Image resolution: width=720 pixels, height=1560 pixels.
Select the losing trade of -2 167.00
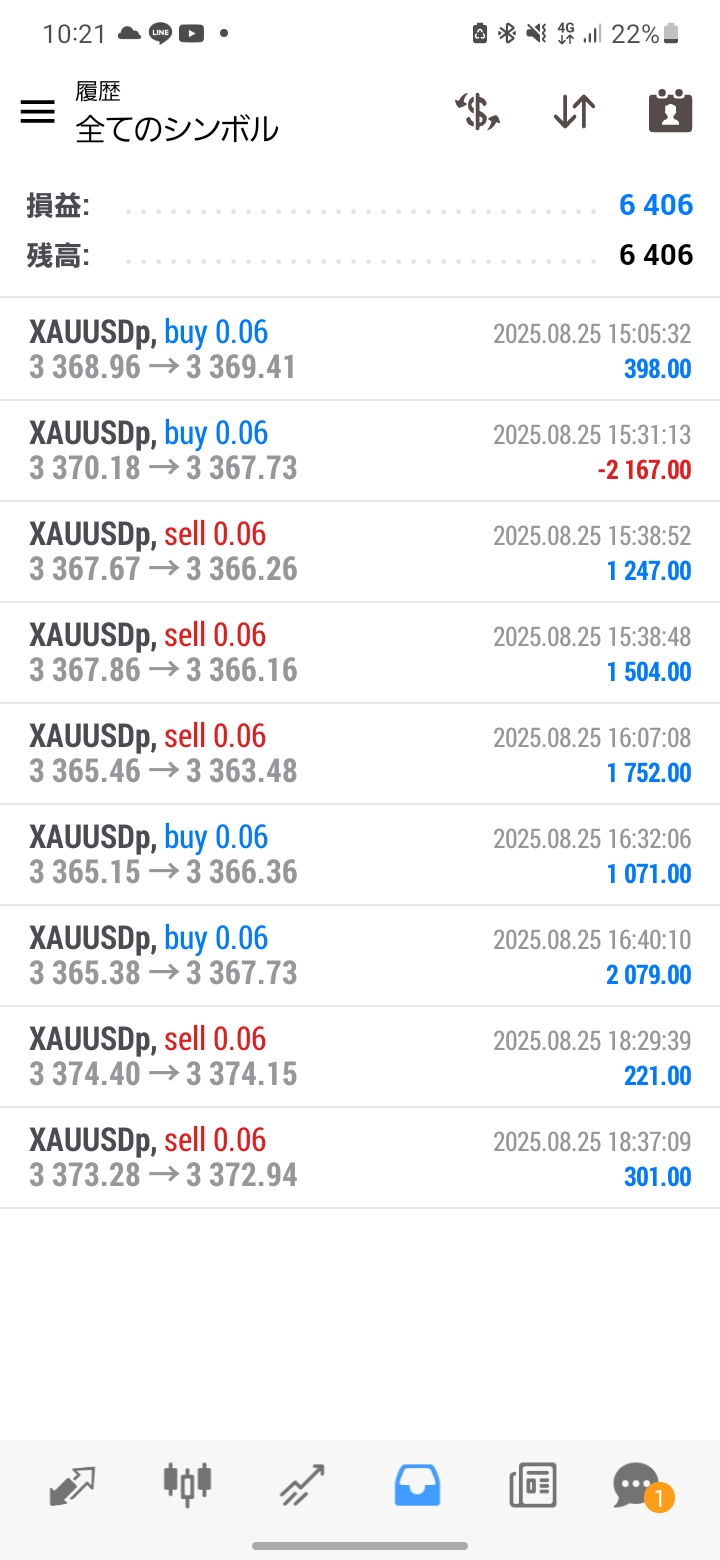[360, 451]
